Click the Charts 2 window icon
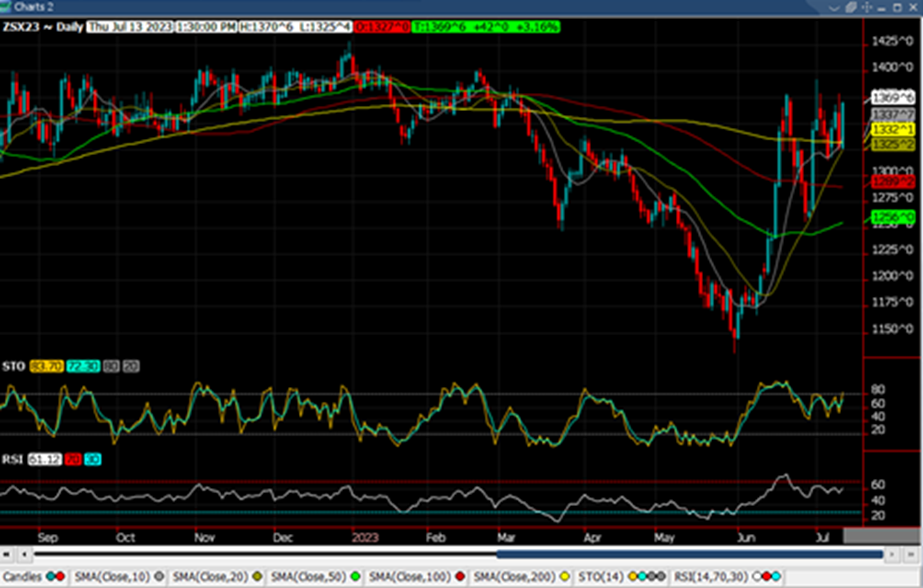The height and width of the screenshot is (588, 923). 8,9
